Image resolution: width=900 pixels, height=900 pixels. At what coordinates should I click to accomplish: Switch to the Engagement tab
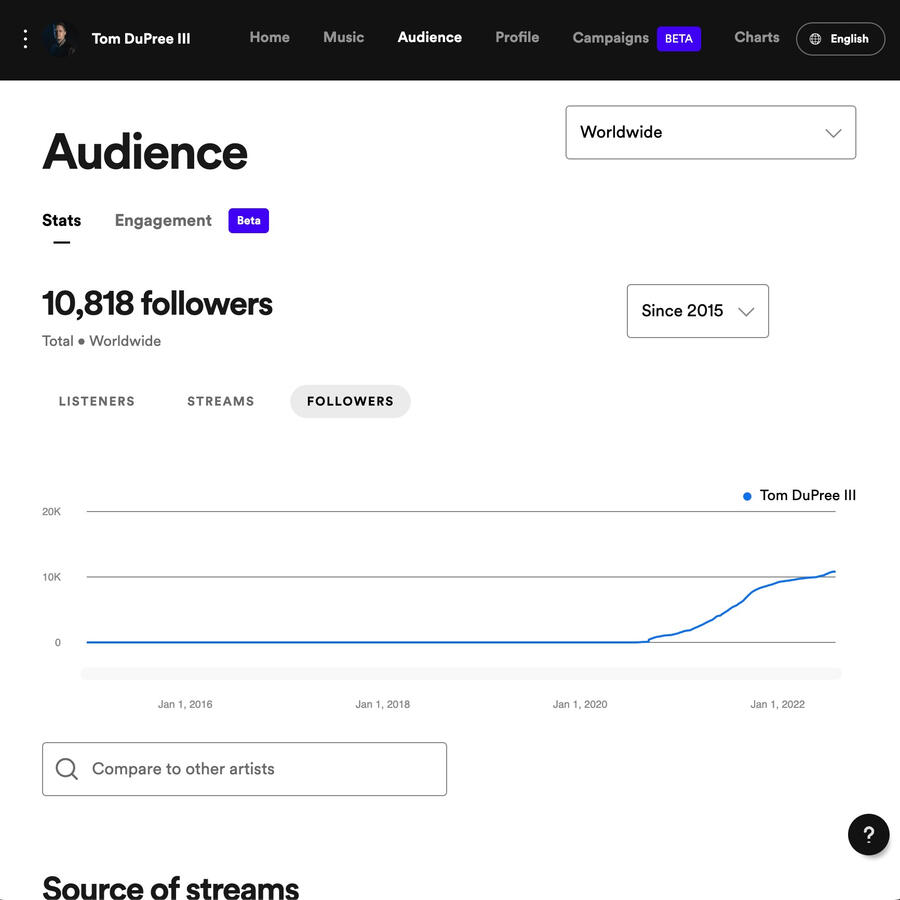(x=162, y=220)
